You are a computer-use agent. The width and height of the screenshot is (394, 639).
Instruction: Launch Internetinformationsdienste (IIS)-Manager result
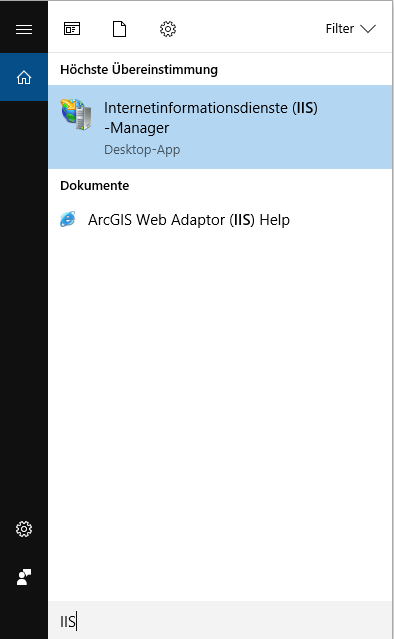pyautogui.click(x=220, y=127)
